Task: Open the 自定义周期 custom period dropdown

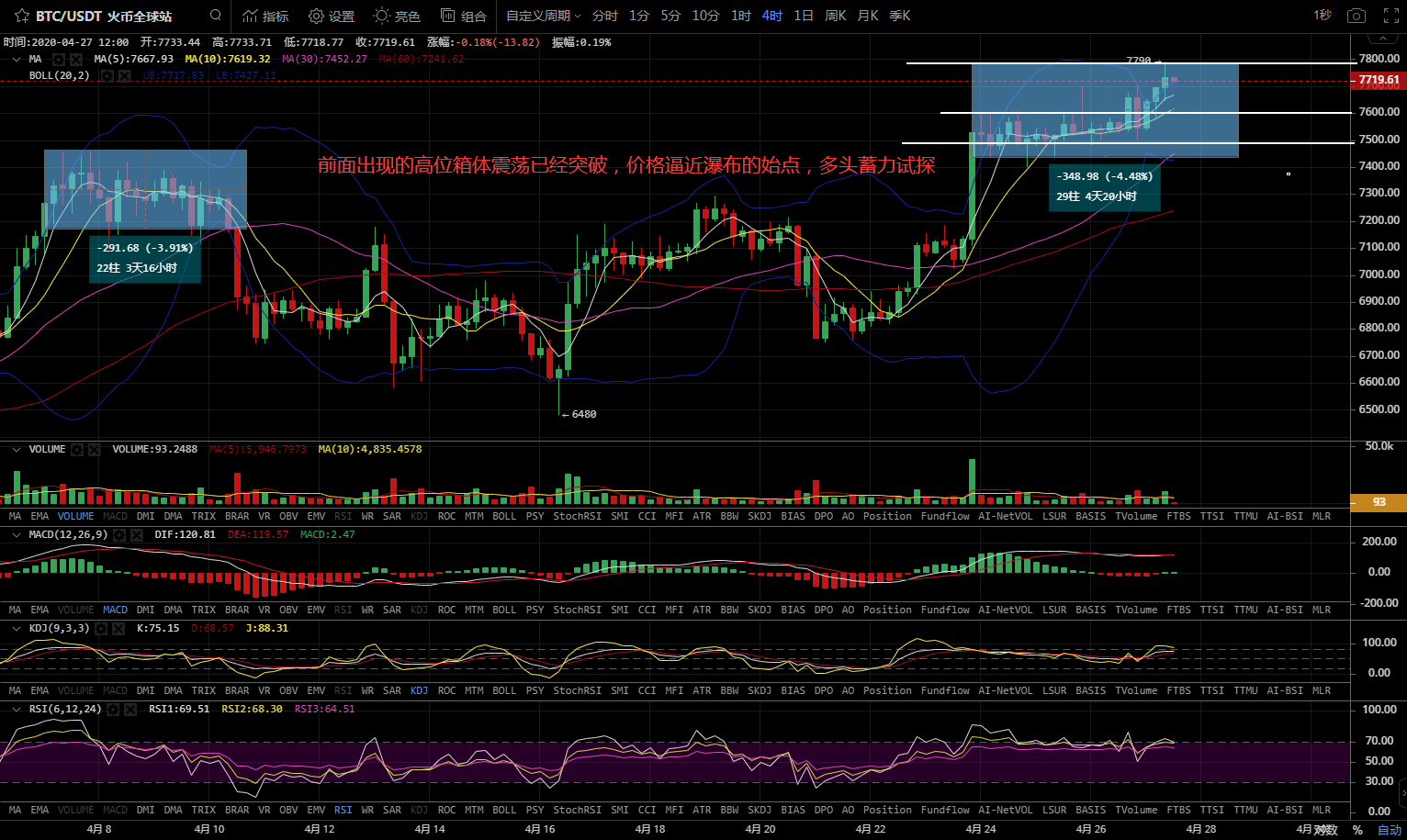Action: tap(544, 16)
